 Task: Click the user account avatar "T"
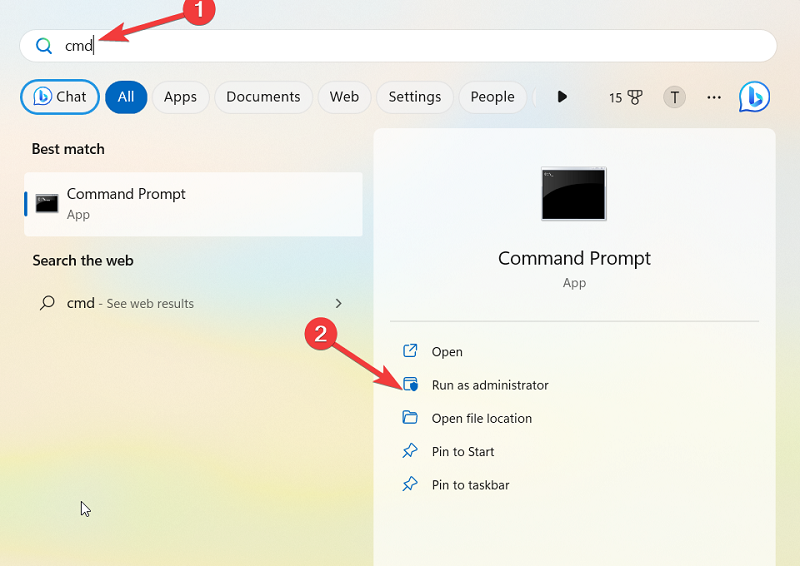pos(675,97)
